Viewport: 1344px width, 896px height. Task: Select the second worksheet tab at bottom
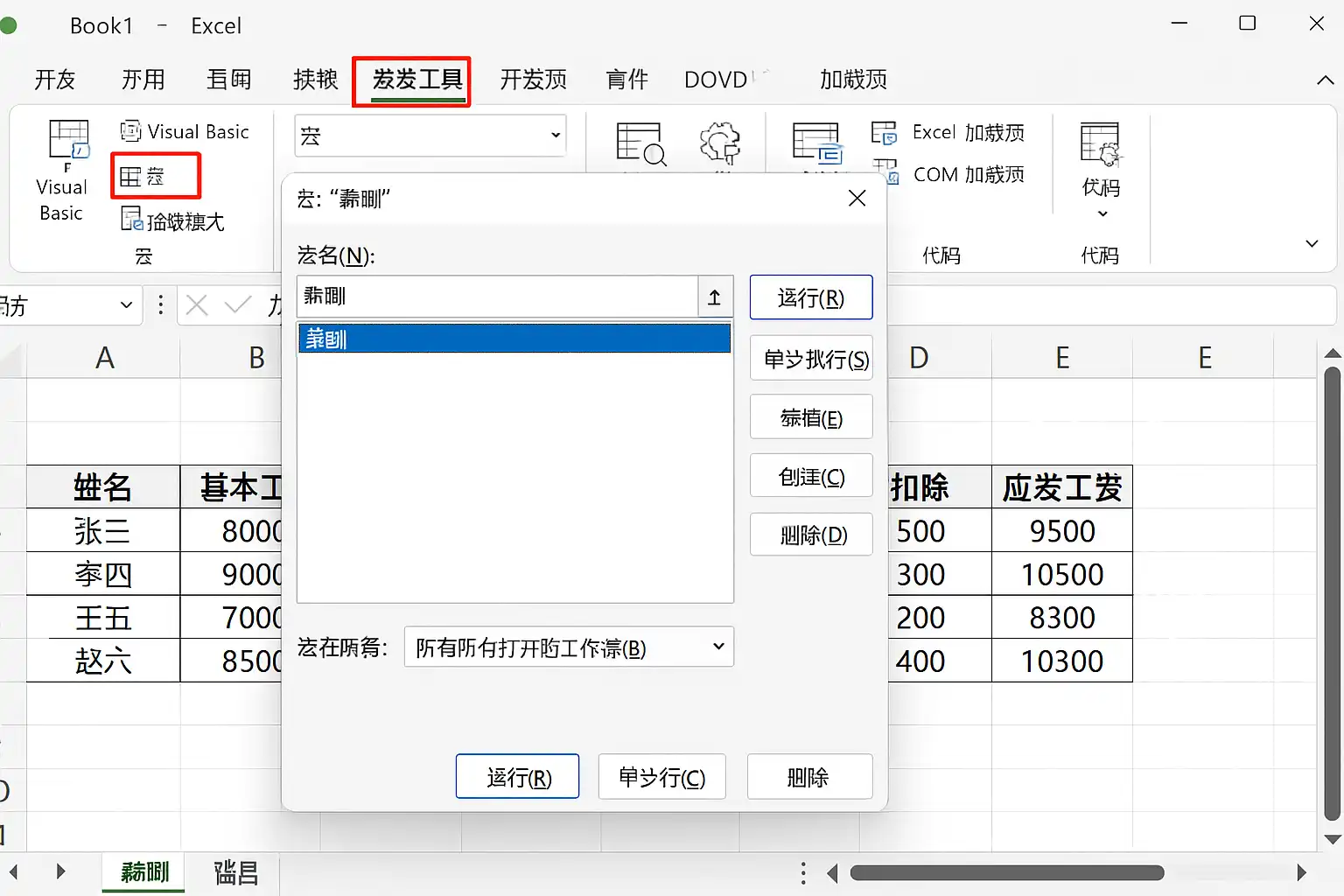pyautogui.click(x=235, y=872)
